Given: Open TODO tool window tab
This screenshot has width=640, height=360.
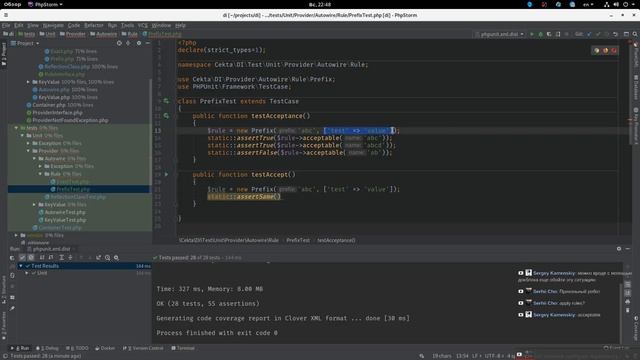Looking at the screenshot, I should click(x=77, y=348).
